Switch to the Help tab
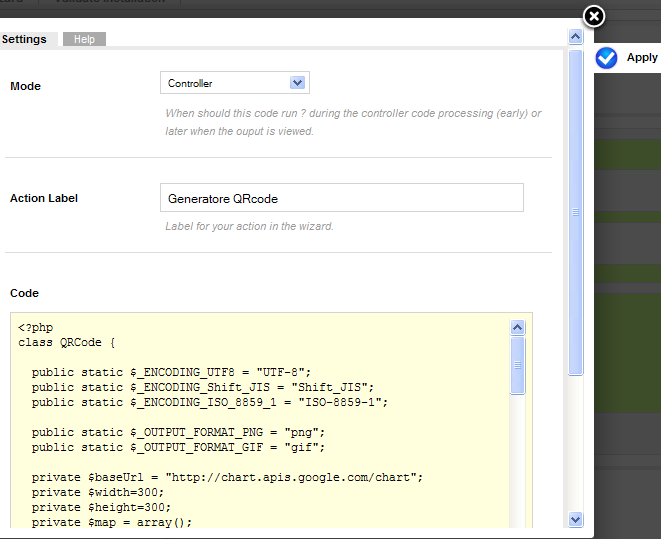 point(84,39)
